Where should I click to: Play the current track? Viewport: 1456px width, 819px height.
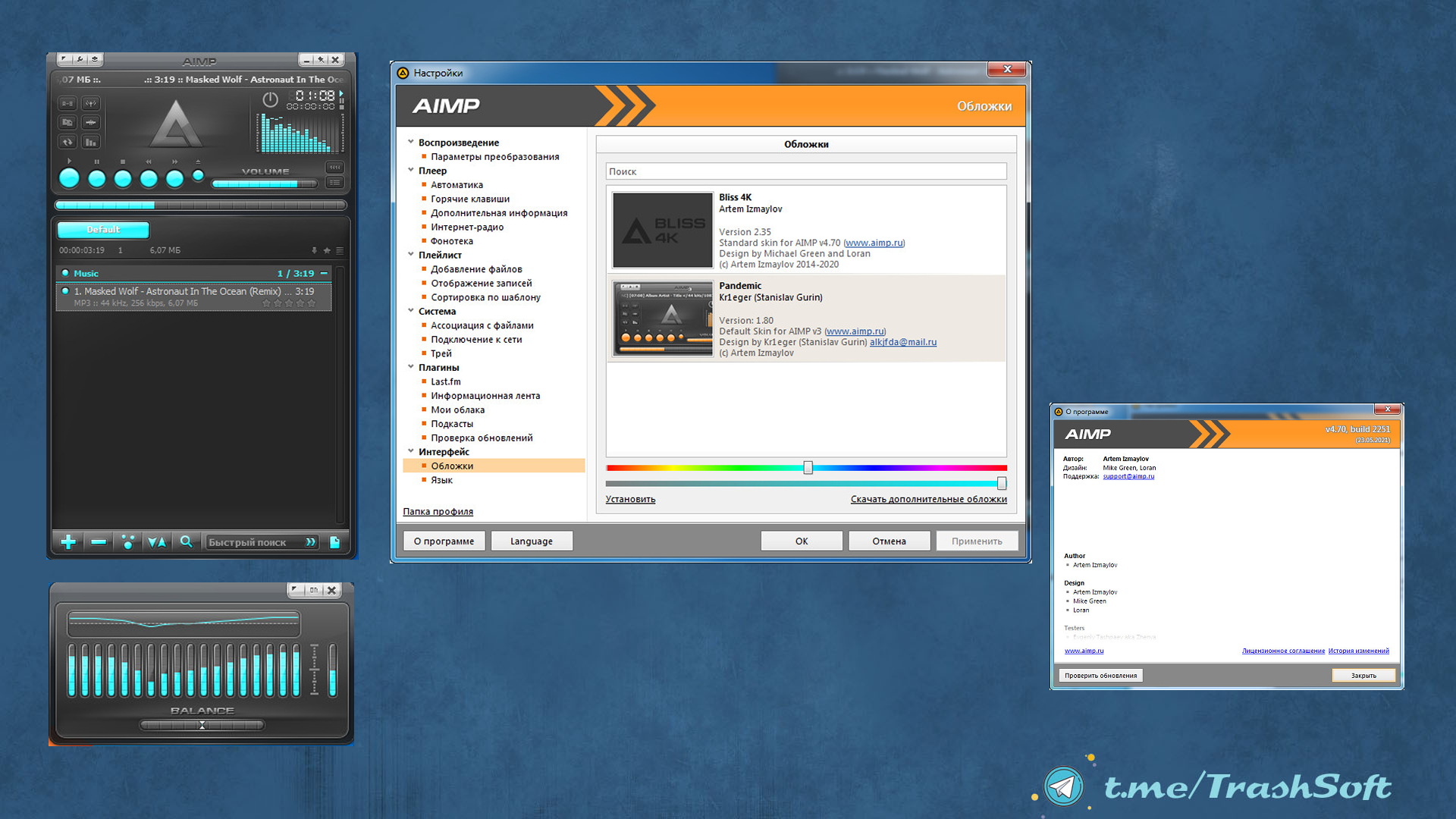click(69, 178)
